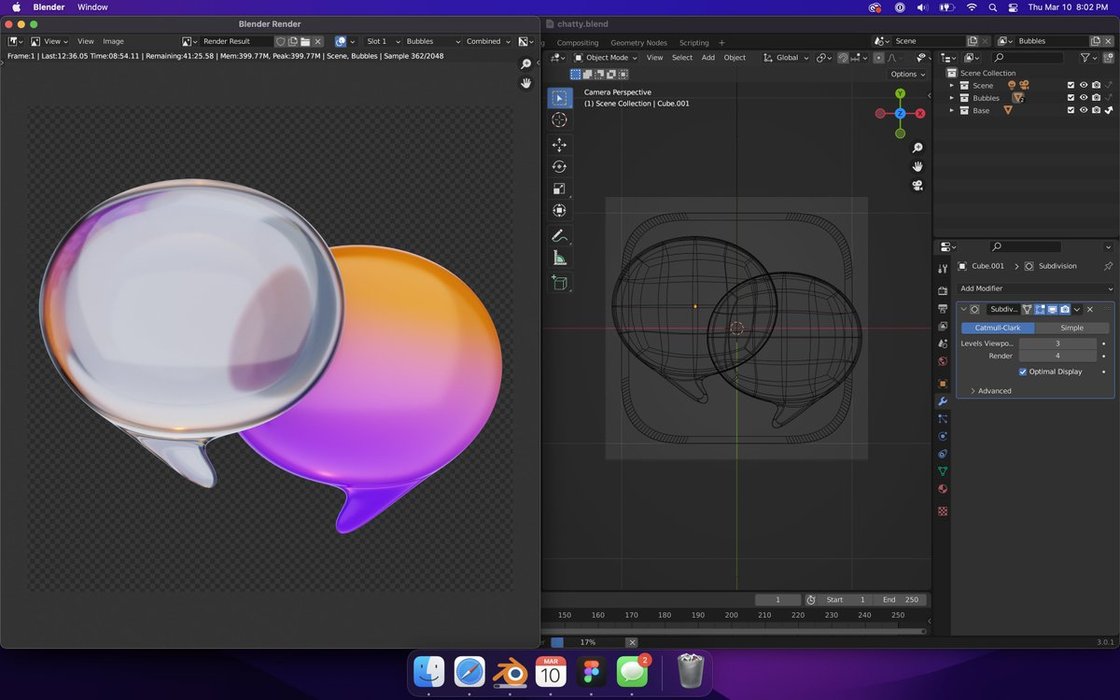Open Figma from the Dock
This screenshot has height=700, width=1120.
[591, 671]
